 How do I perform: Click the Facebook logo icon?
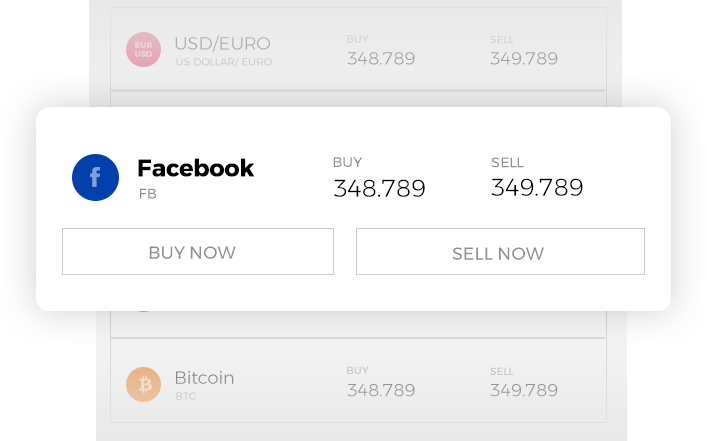tap(95, 178)
